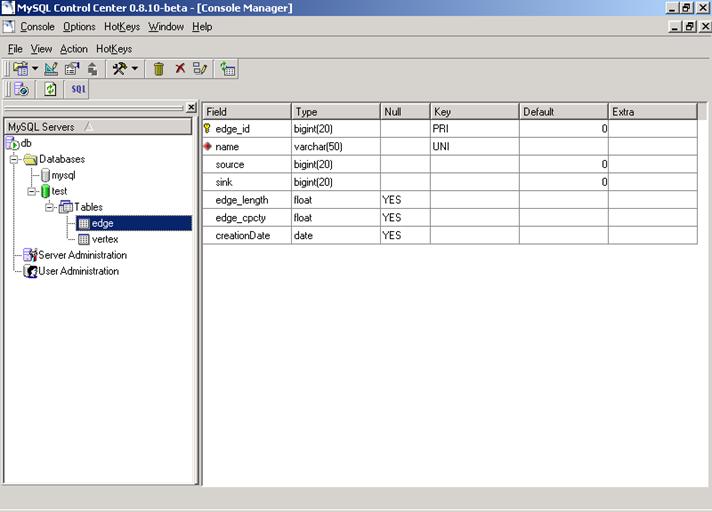Click the database connection icon in second toolbar
Viewport: 712px width, 512px height.
[x=21, y=89]
